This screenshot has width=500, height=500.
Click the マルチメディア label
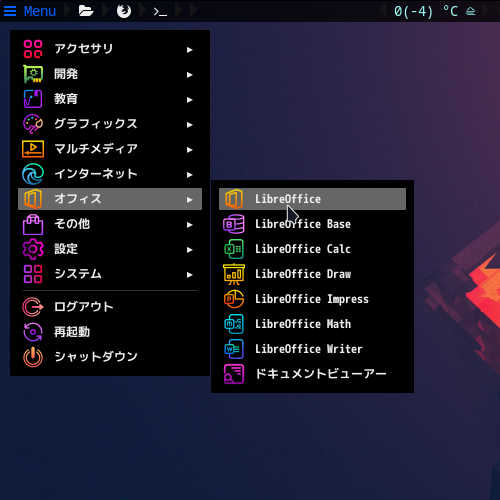96,149
